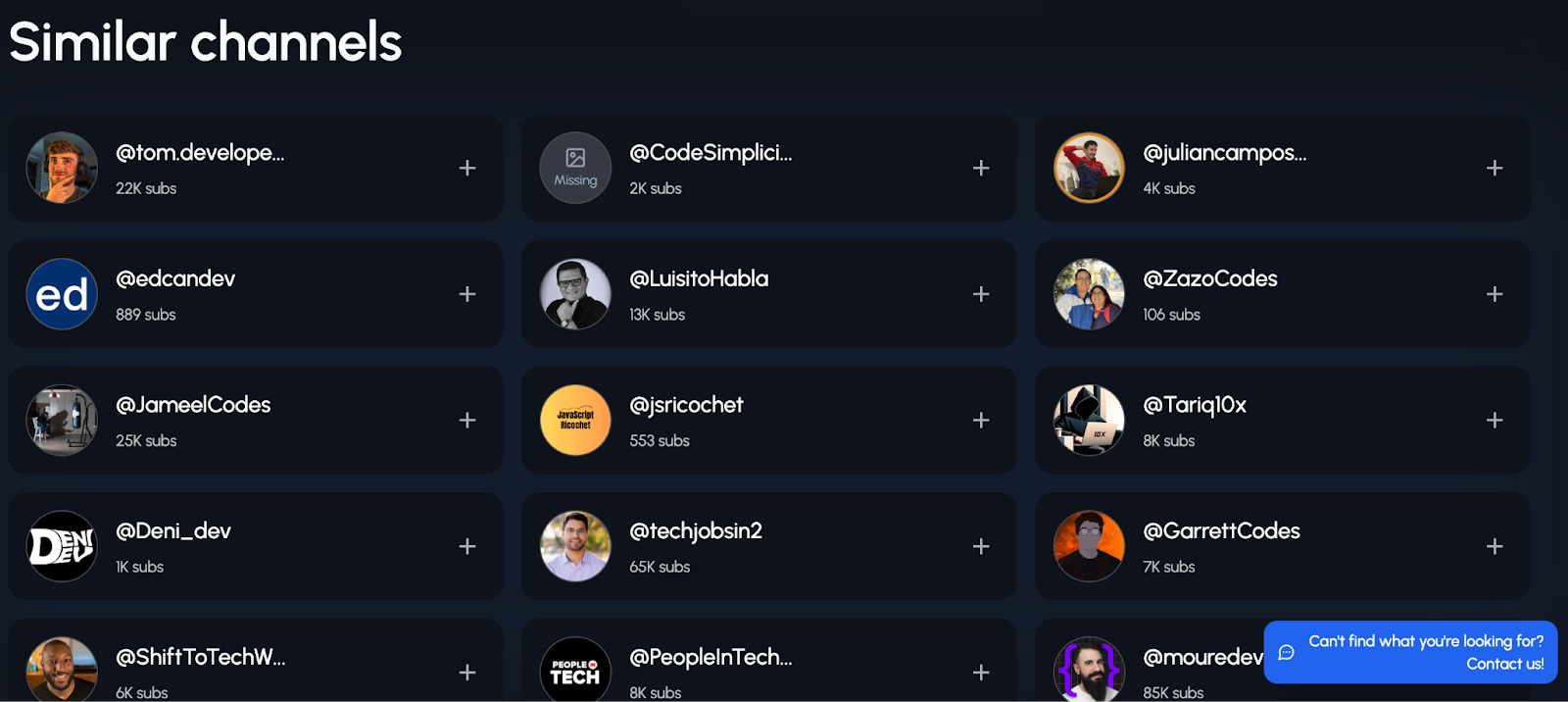Open the Contact us chat button

click(1410, 652)
